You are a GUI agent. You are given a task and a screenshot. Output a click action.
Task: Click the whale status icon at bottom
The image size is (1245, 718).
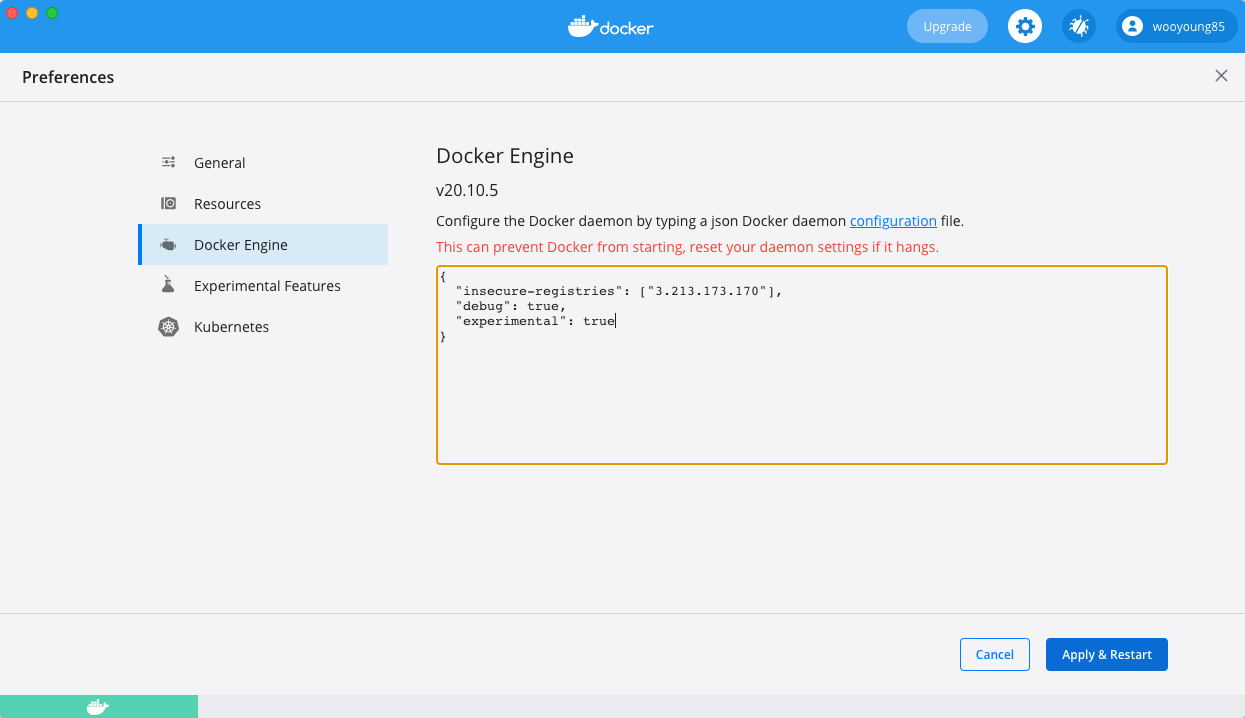click(98, 707)
